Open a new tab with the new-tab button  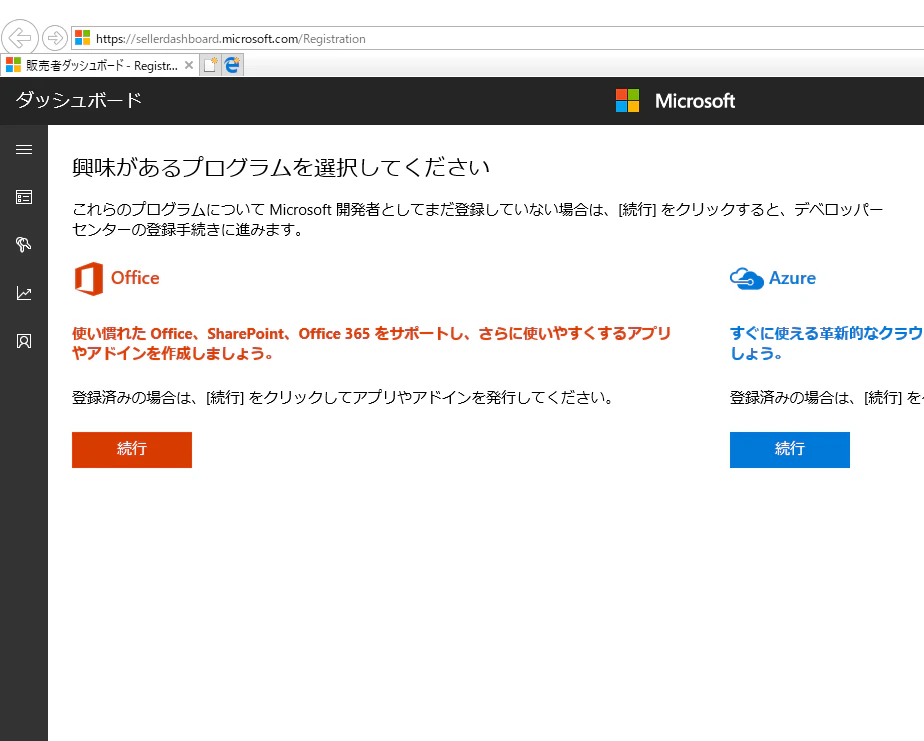pyautogui.click(x=210, y=65)
